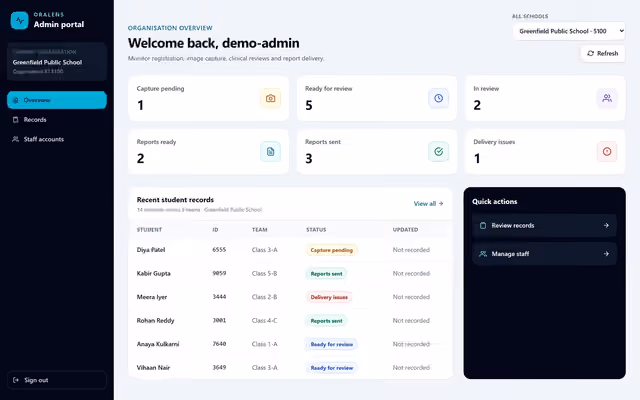Click the checkmark icon on Reports sent card
Screen dimensions: 640x400
tap(438, 152)
